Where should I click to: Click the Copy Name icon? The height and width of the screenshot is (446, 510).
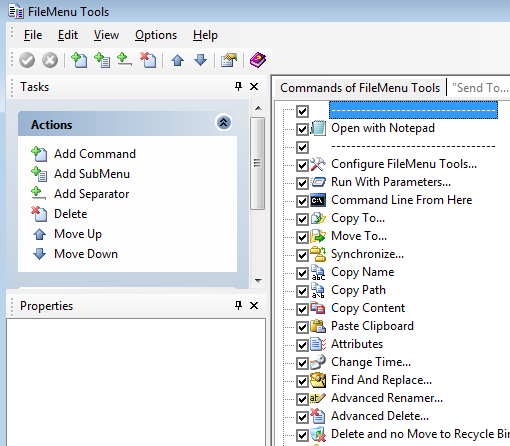(x=318, y=272)
